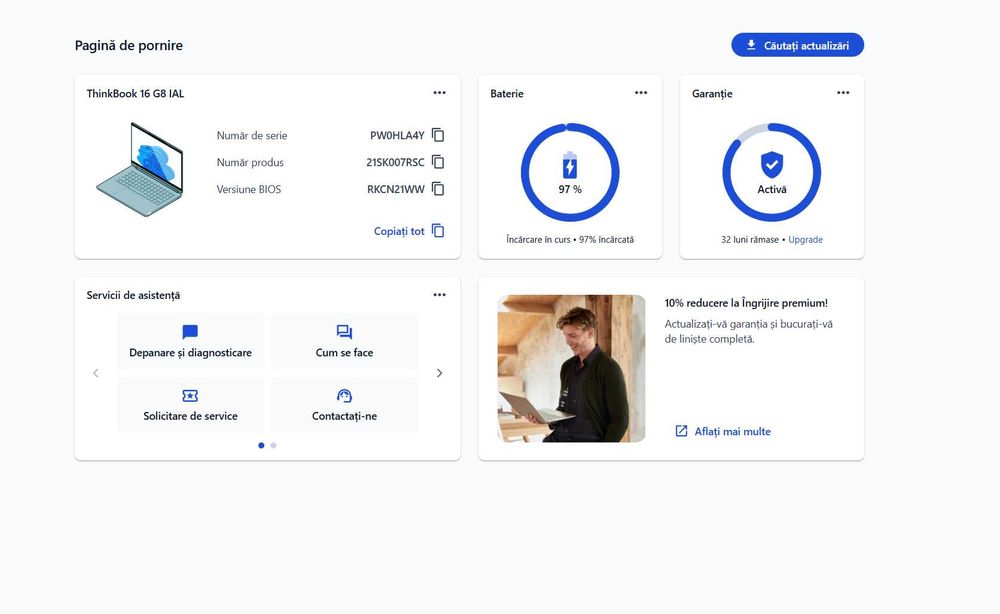Click the 10% reducere promo headline
This screenshot has width=1000, height=614.
point(746,303)
